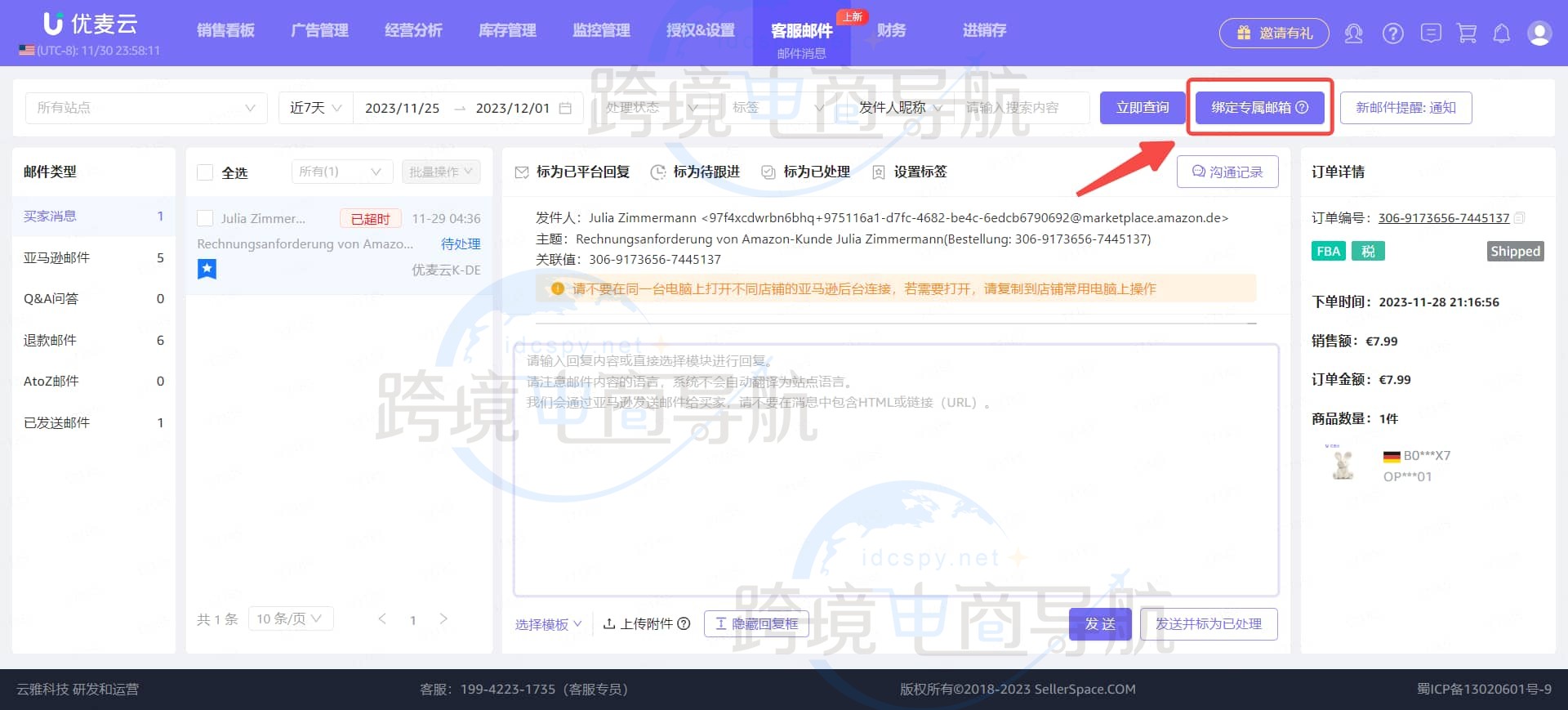Click the 发送 send button
Screen dimensions: 1568x710
click(x=1100, y=624)
